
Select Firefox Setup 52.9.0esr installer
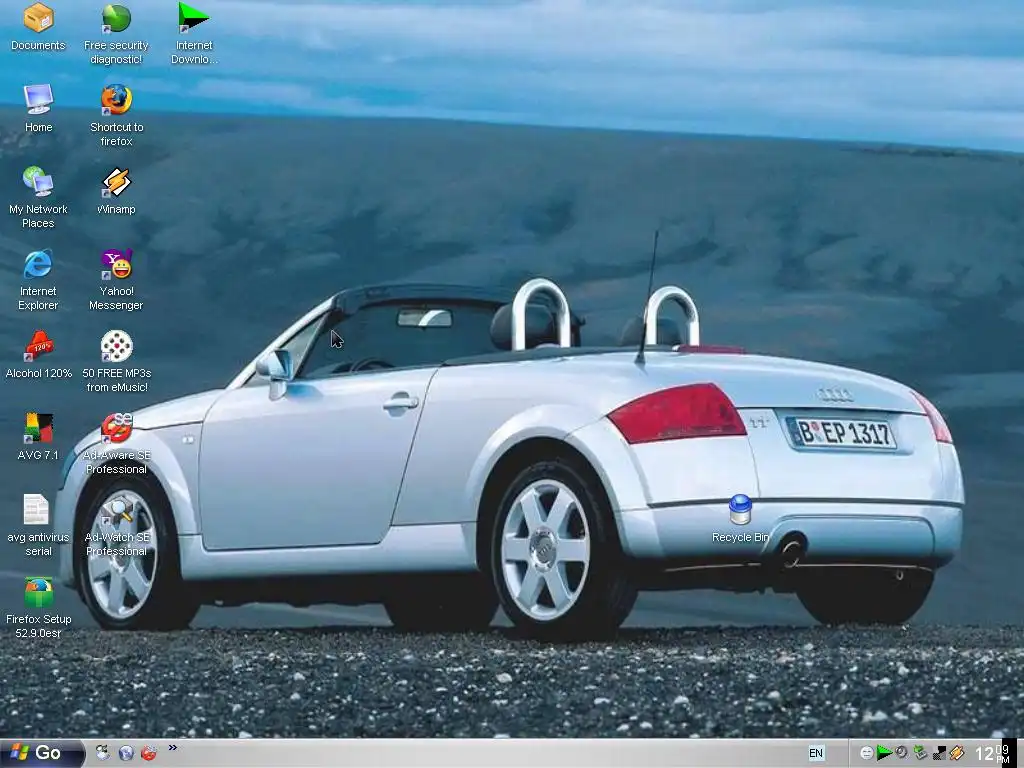pyautogui.click(x=39, y=607)
